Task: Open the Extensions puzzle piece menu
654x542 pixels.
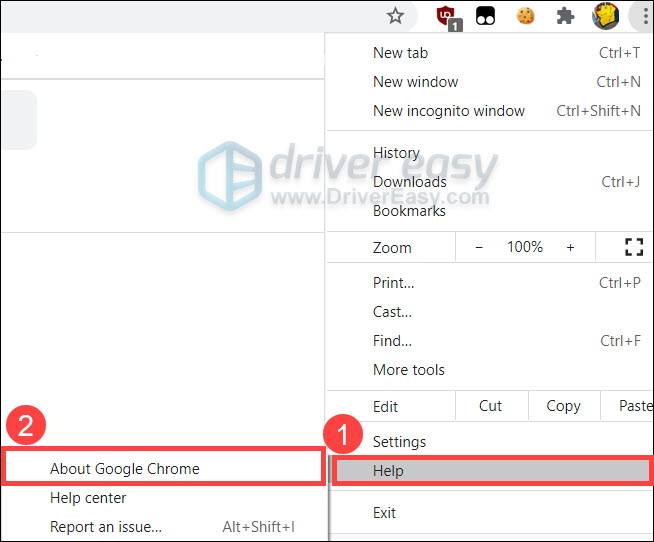Action: (565, 16)
